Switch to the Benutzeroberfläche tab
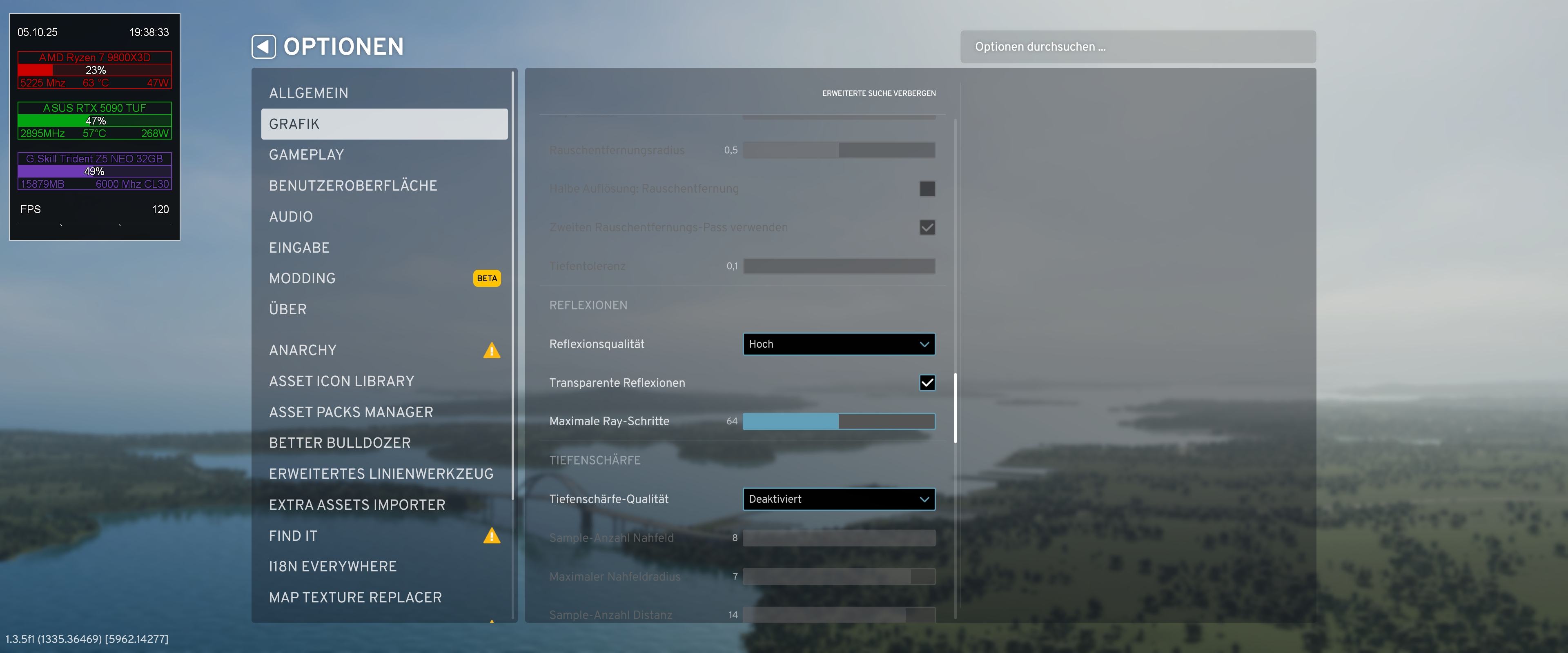The image size is (1568, 653). coord(353,186)
